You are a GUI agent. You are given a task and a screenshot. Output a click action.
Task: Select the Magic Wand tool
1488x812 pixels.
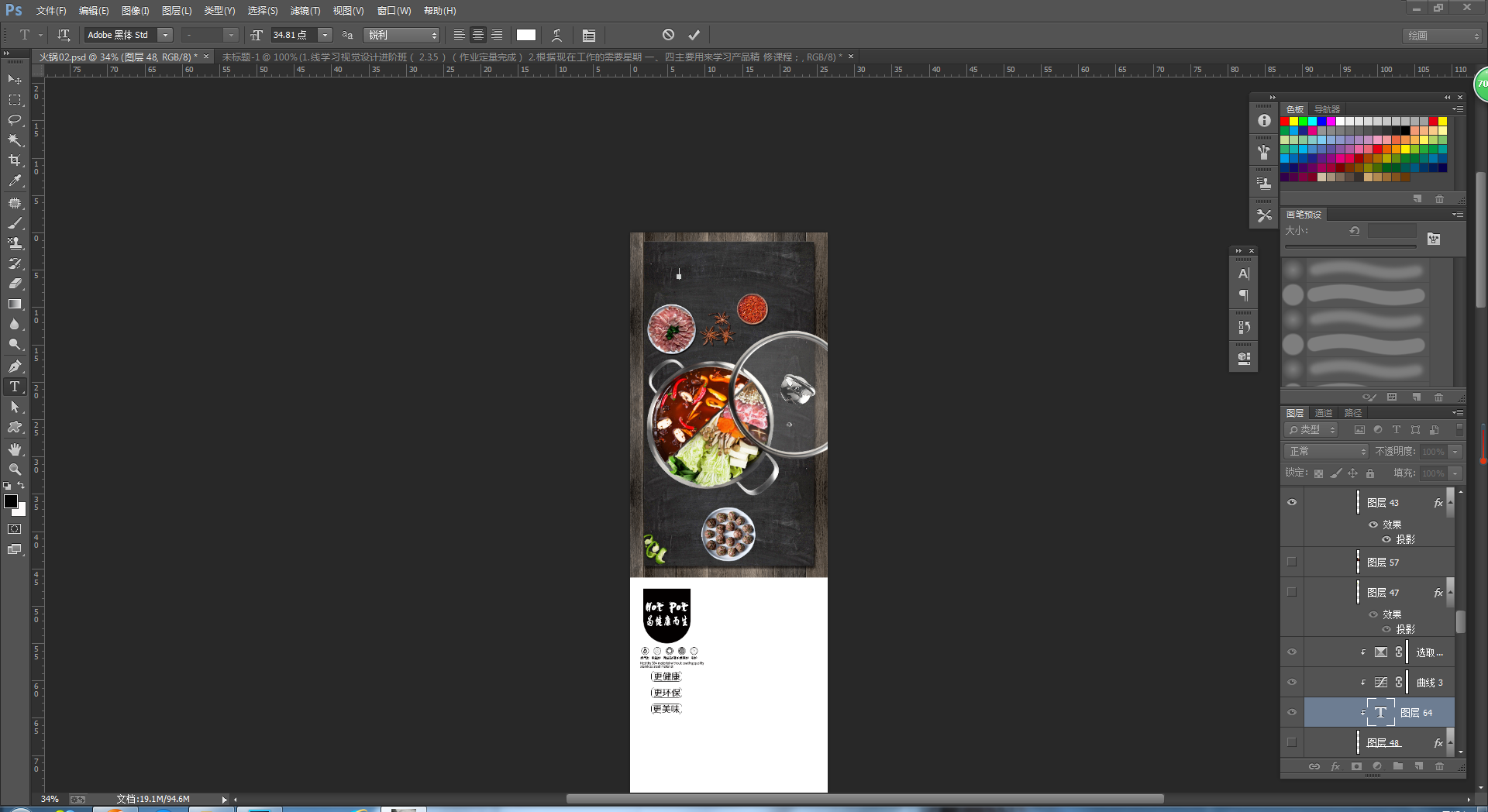coord(15,140)
